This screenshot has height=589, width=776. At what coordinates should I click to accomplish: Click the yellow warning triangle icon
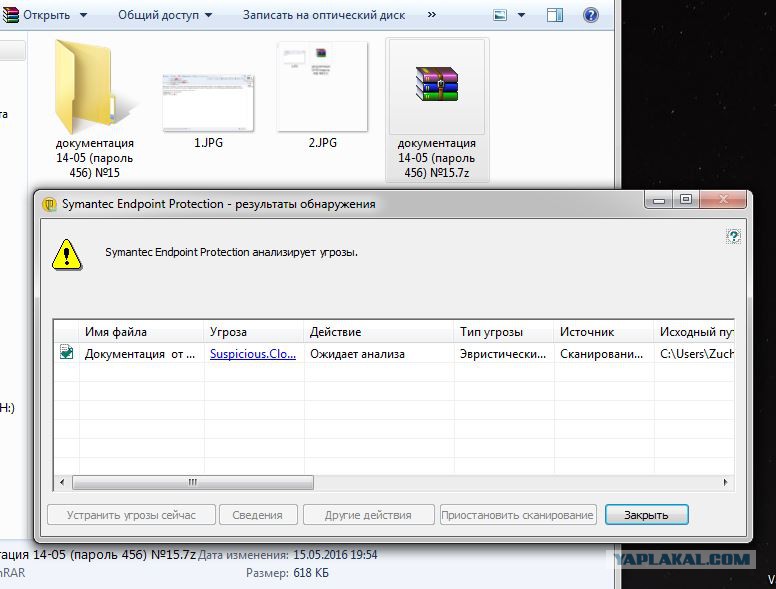coord(67,255)
